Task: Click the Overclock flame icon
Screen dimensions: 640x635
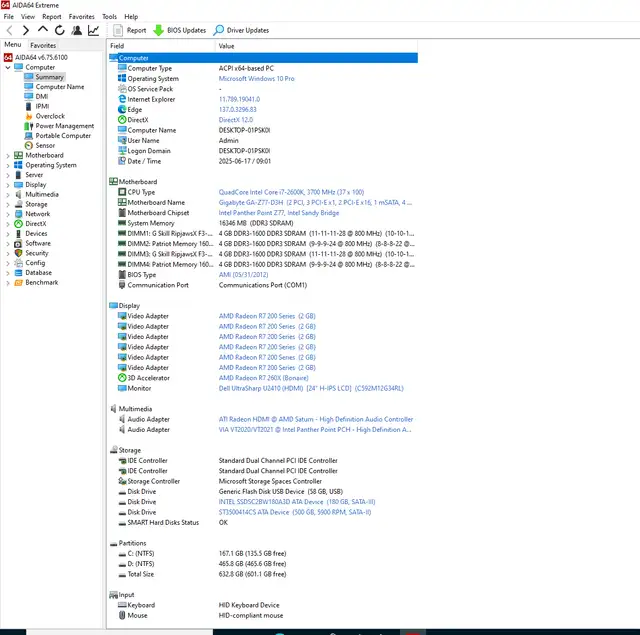Action: [x=29, y=116]
